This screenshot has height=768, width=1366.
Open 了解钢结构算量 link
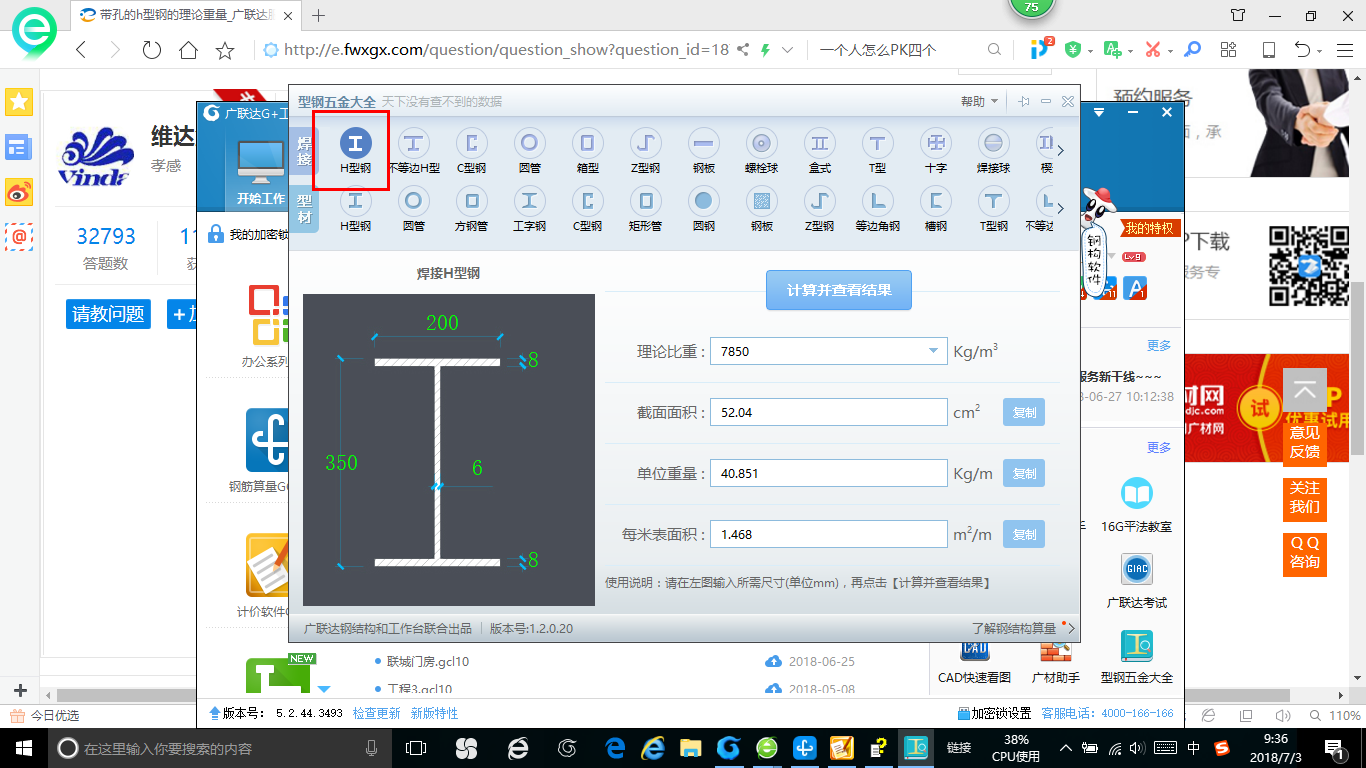pyautogui.click(x=1014, y=628)
